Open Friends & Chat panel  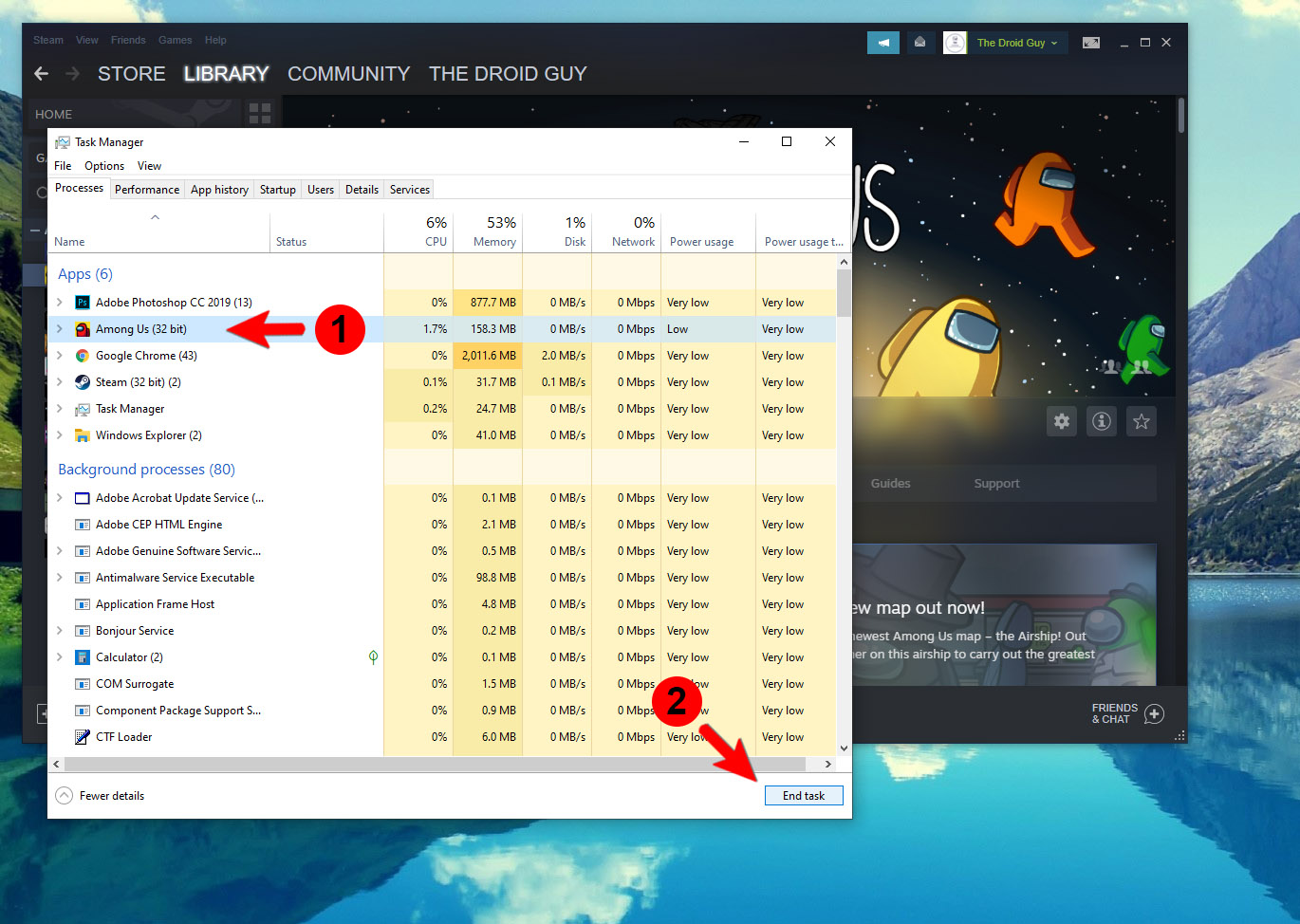1127,713
